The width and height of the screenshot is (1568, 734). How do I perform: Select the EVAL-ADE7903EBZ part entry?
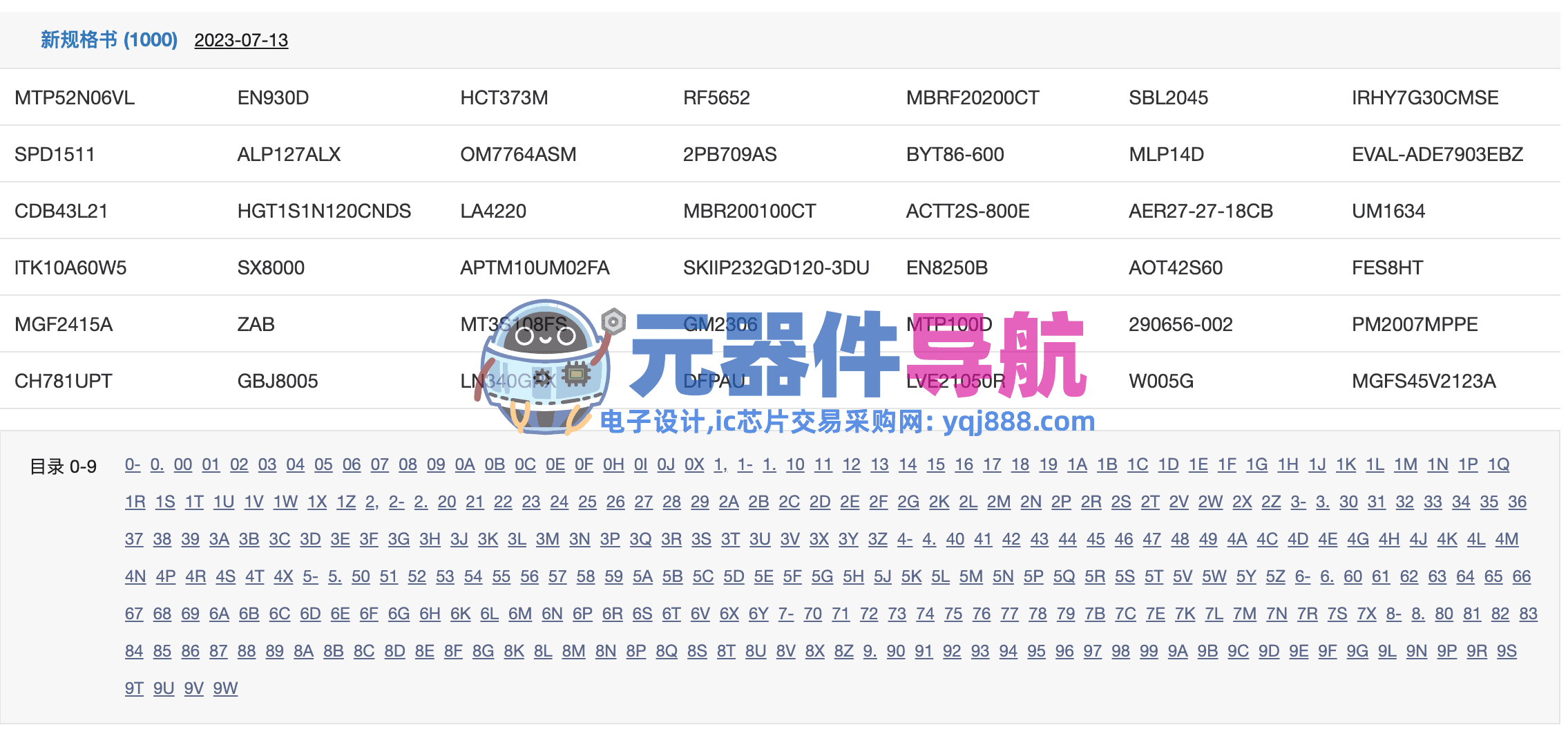point(1437,155)
